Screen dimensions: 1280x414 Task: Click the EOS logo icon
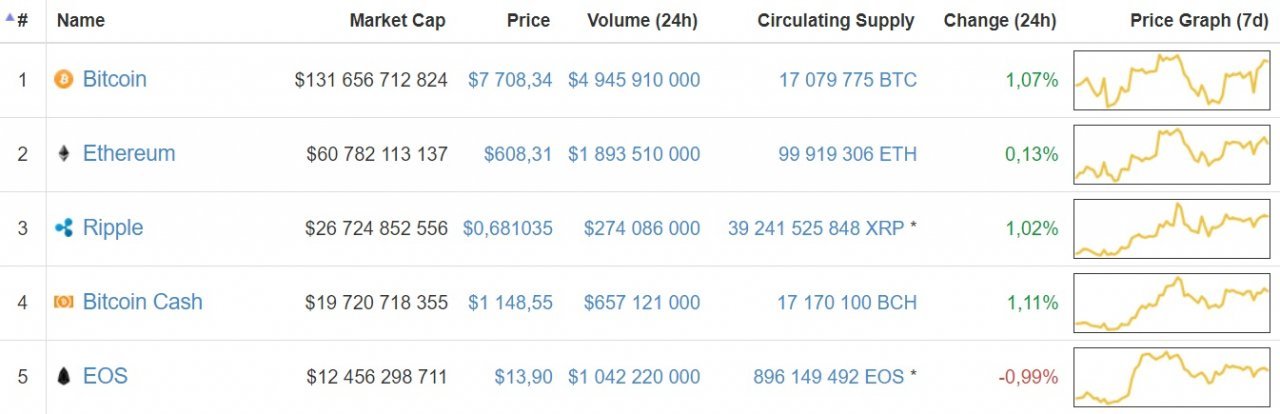tap(64, 377)
